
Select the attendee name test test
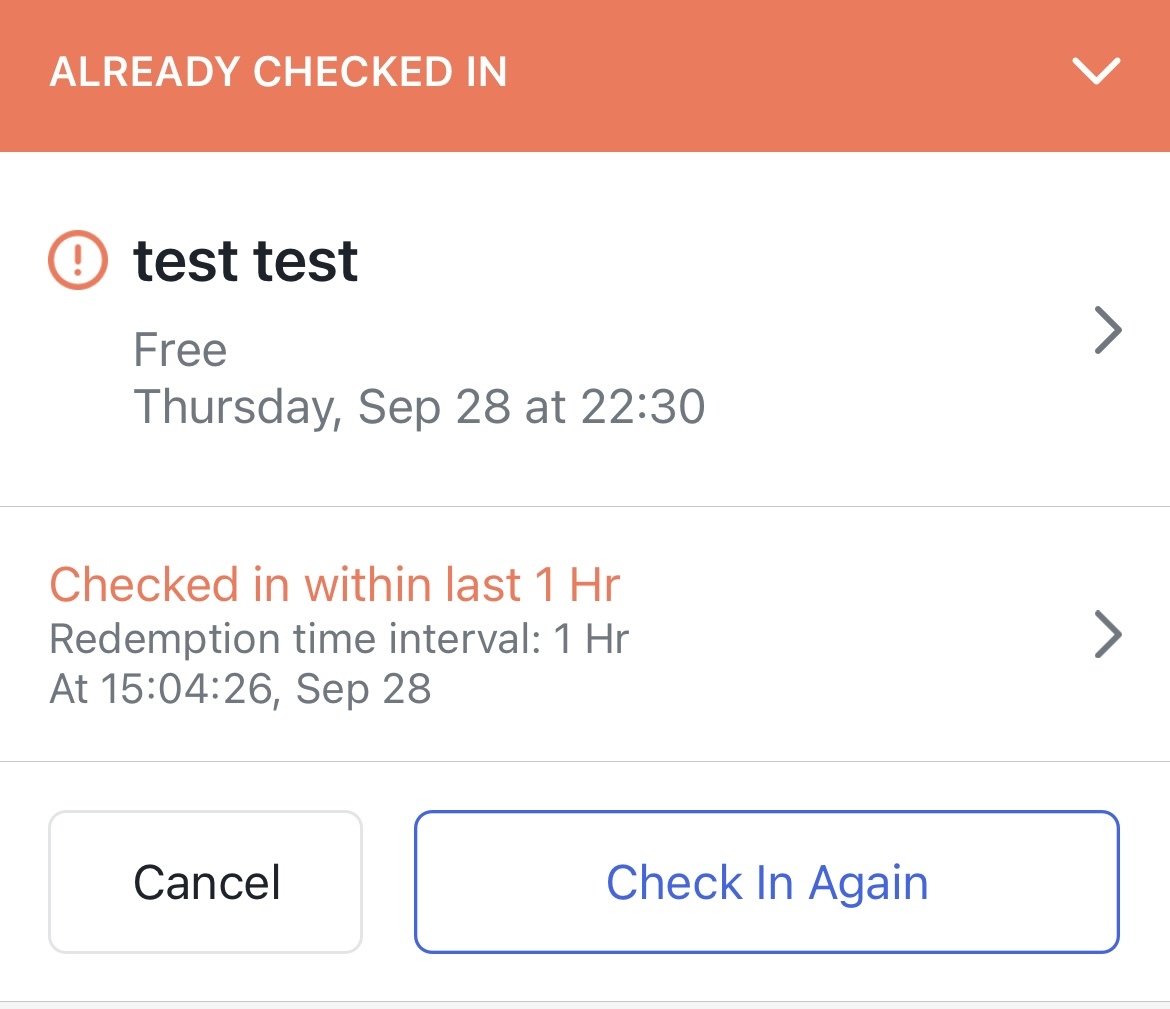coord(245,261)
